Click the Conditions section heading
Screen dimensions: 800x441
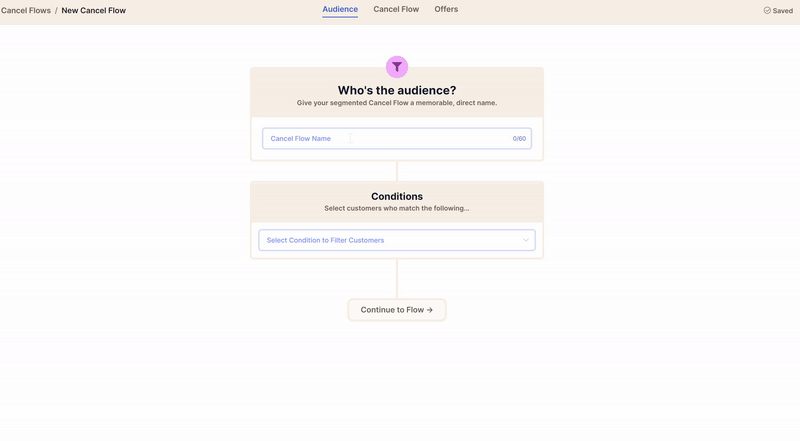pyautogui.click(x=397, y=196)
